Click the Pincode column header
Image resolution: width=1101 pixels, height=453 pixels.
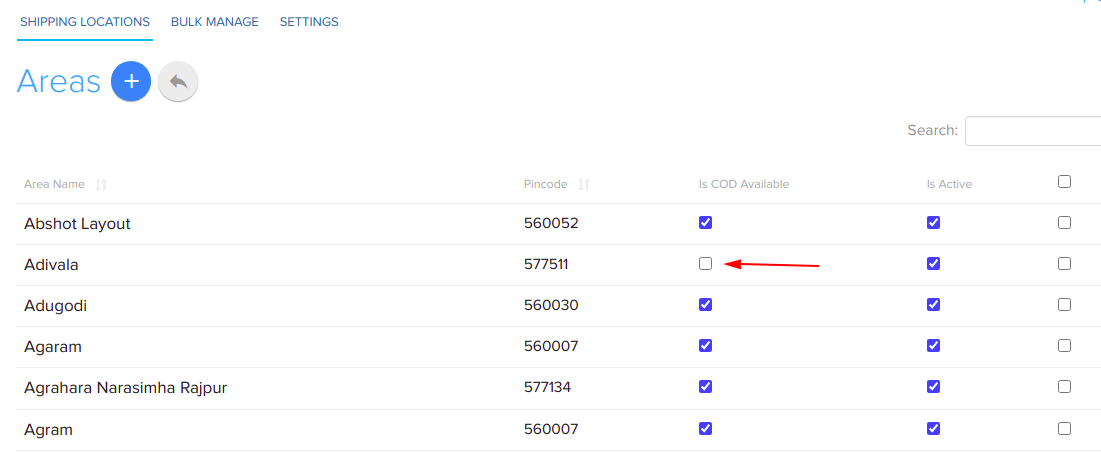click(x=546, y=185)
